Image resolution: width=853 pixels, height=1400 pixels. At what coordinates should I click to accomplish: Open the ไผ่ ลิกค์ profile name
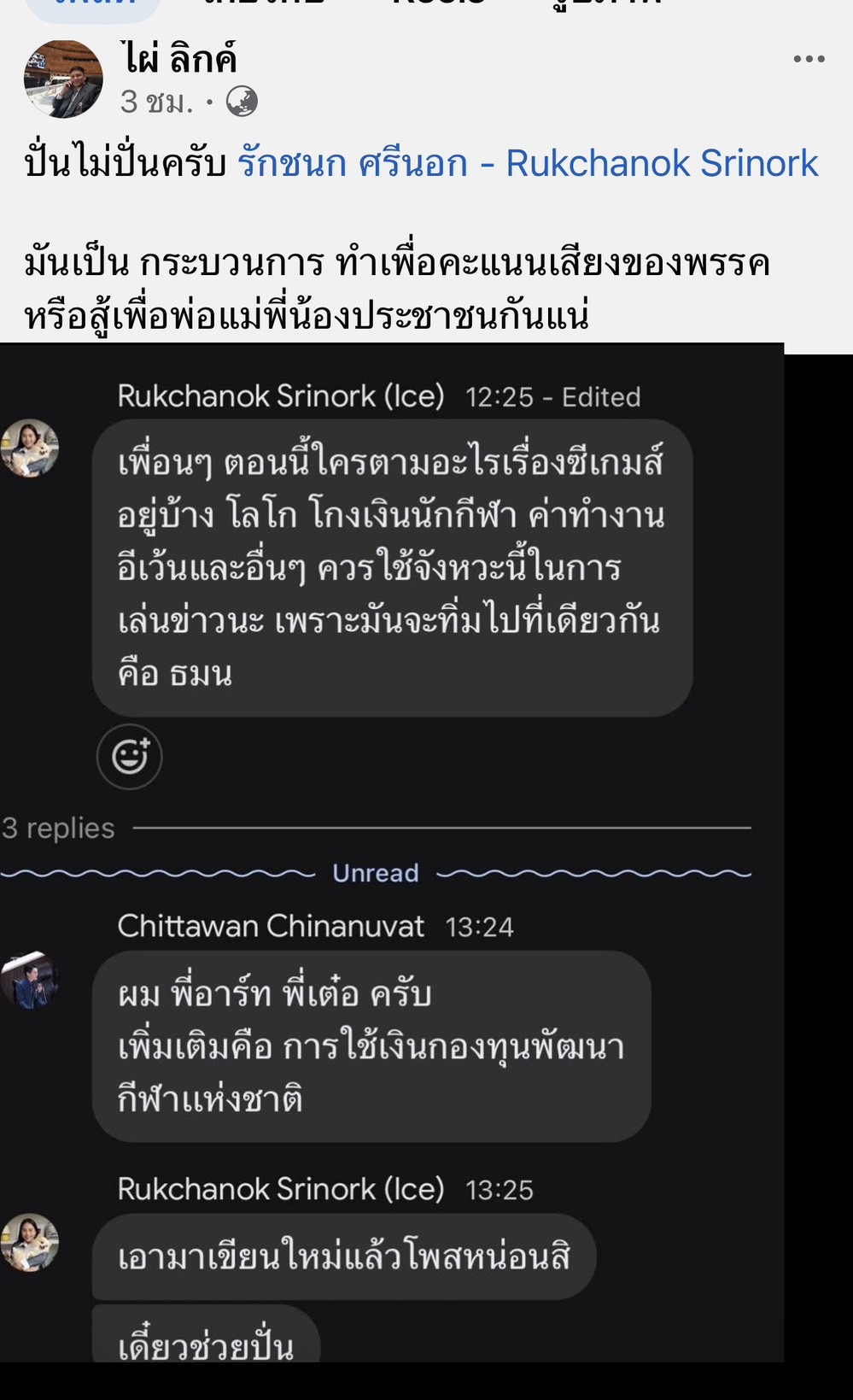[x=178, y=59]
